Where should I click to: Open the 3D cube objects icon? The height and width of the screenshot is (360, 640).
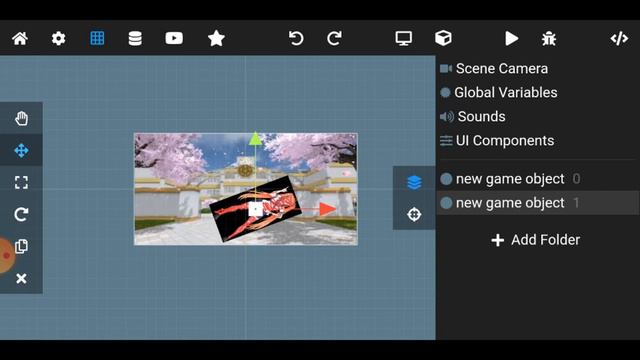tap(443, 39)
